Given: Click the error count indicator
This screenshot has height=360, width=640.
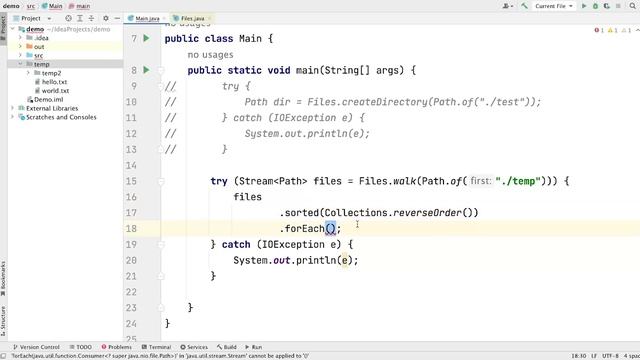Looking at the screenshot, I should point(599,30).
